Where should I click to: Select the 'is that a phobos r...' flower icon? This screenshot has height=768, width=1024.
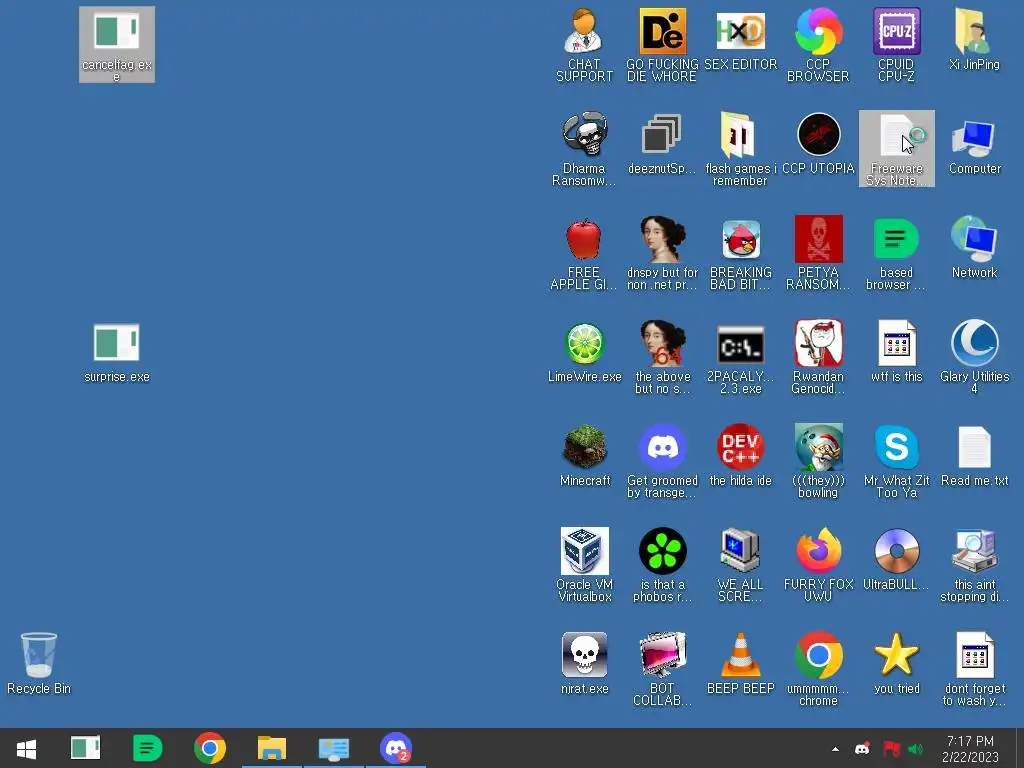(x=662, y=564)
